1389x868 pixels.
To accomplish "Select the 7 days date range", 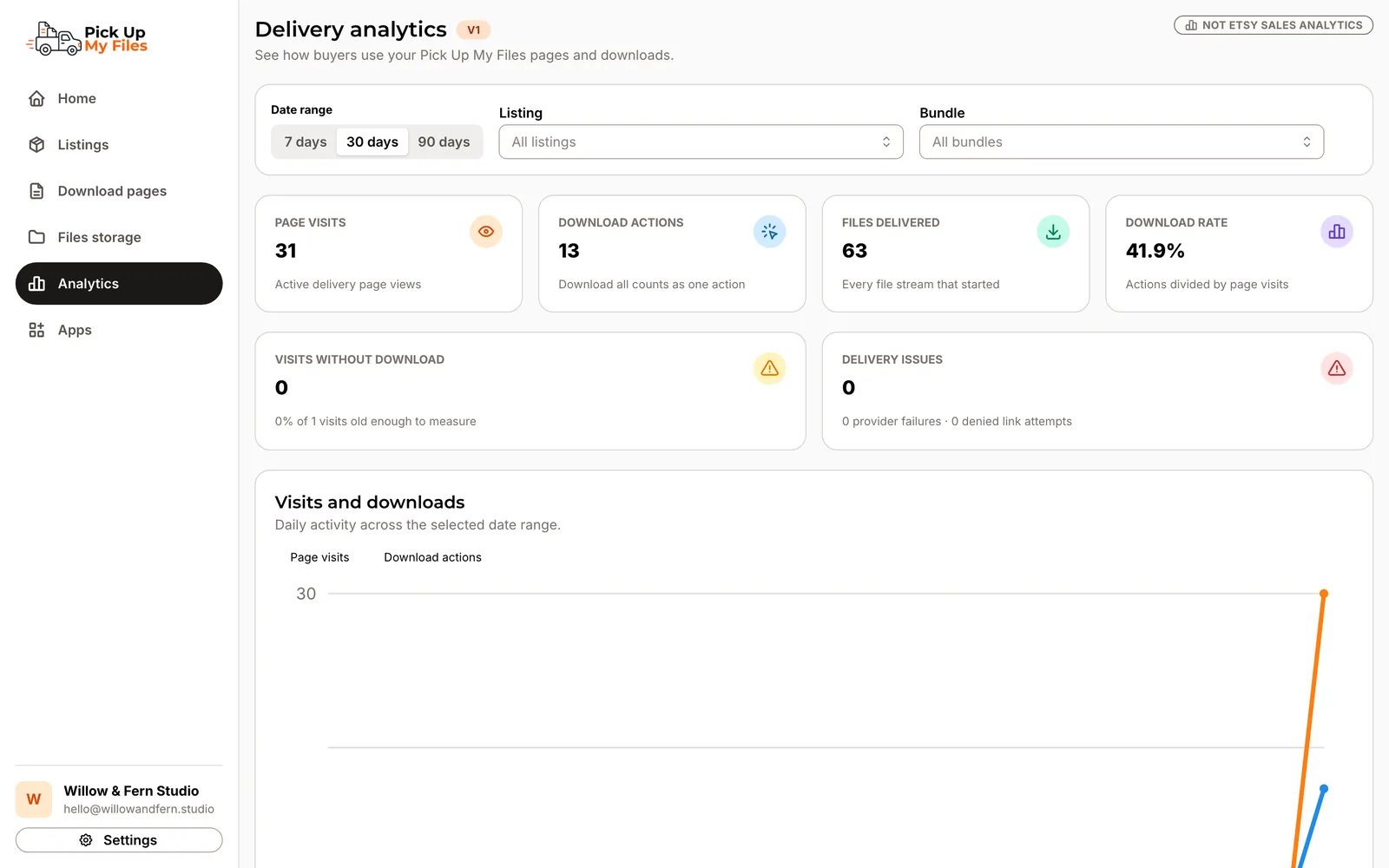I will click(x=306, y=141).
